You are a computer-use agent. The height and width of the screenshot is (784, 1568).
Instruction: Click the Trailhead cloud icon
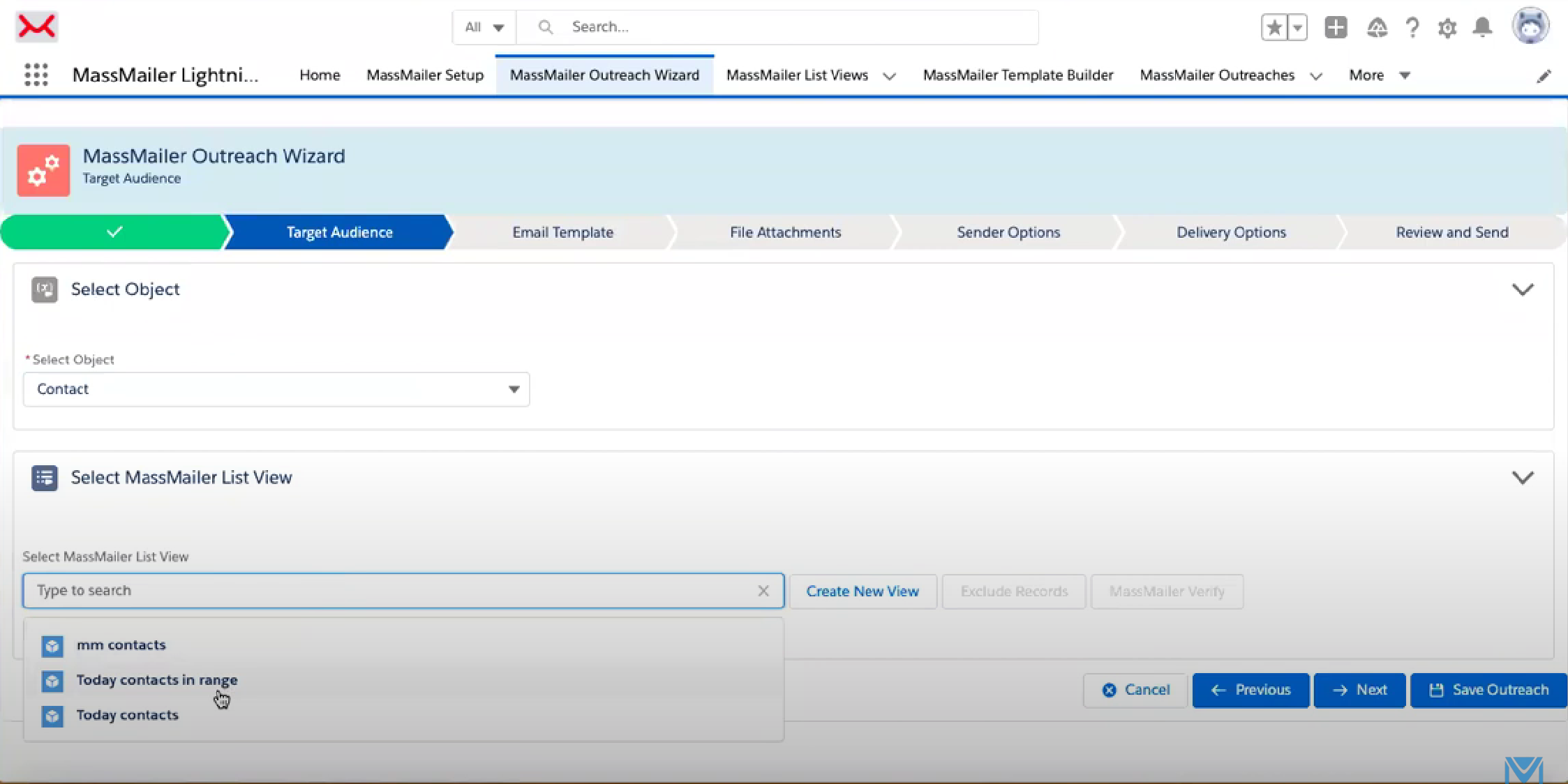pos(1377,28)
